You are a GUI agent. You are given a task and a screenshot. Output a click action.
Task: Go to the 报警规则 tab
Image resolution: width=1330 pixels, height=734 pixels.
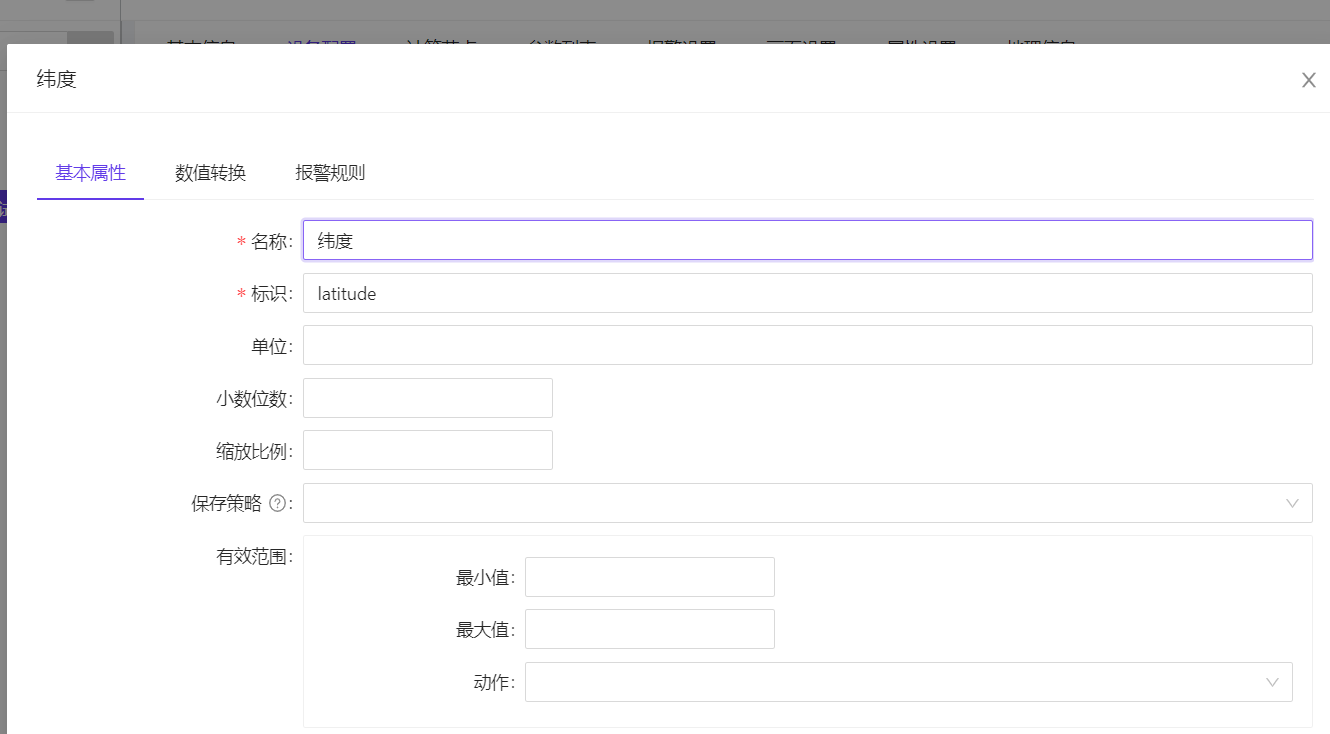pyautogui.click(x=330, y=173)
